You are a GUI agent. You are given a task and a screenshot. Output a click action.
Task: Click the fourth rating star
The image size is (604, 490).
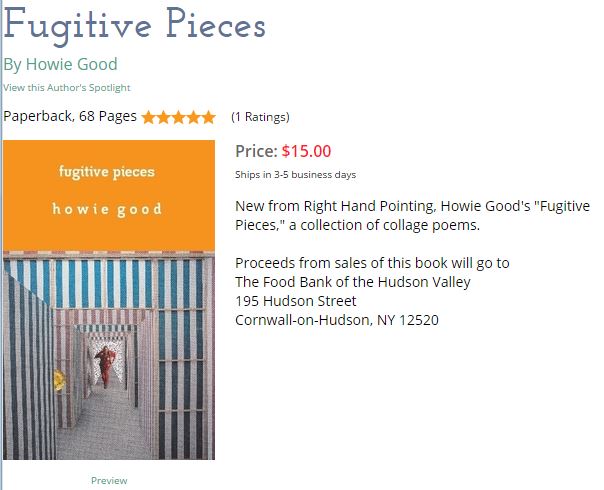[194, 117]
